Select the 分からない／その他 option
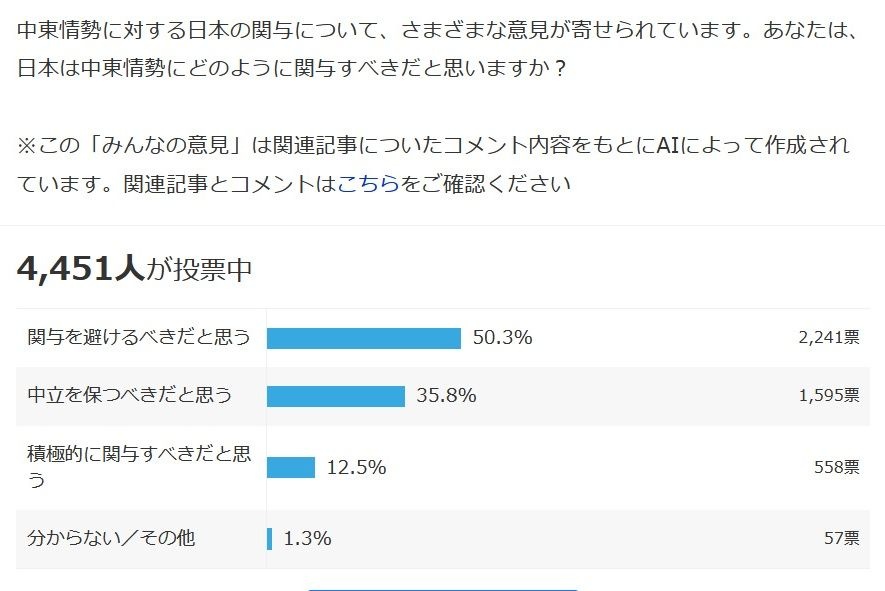The image size is (885, 591). (111, 538)
